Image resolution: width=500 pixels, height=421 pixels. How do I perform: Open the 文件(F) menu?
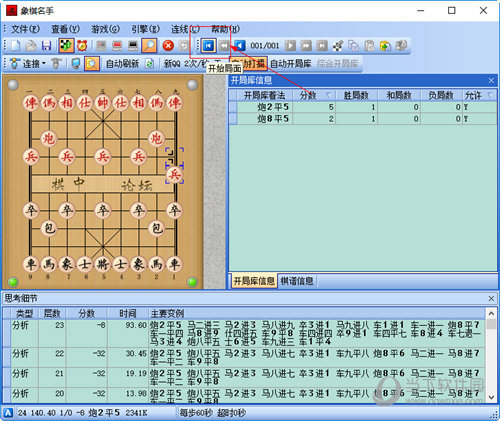(x=26, y=29)
